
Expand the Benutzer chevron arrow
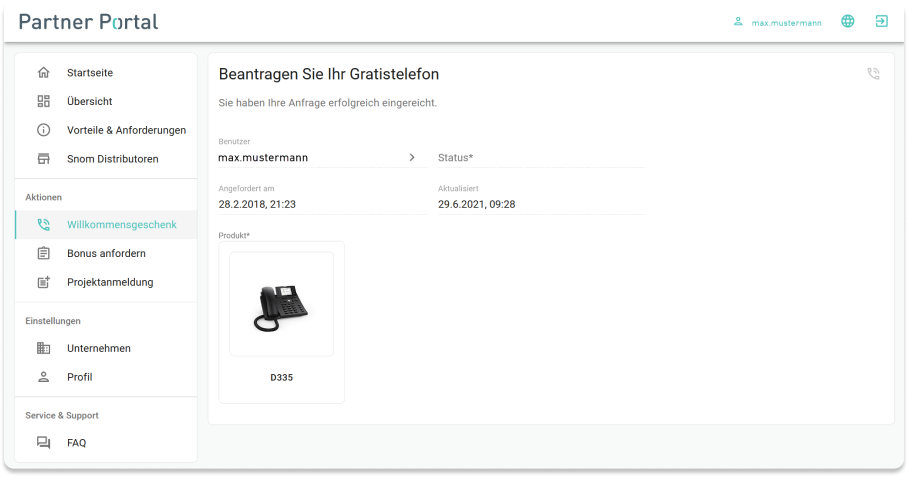click(x=411, y=157)
